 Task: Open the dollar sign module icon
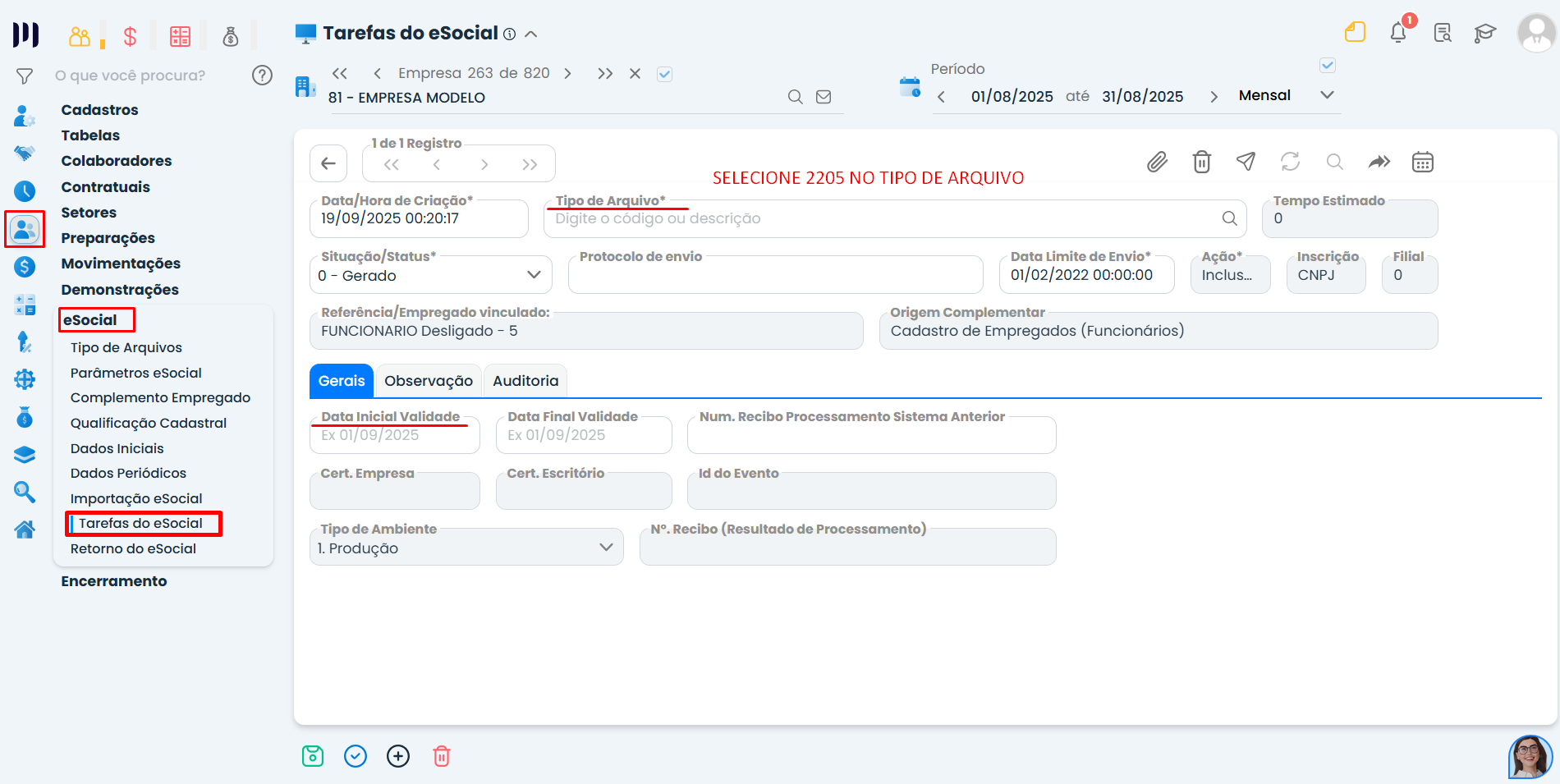point(130,36)
